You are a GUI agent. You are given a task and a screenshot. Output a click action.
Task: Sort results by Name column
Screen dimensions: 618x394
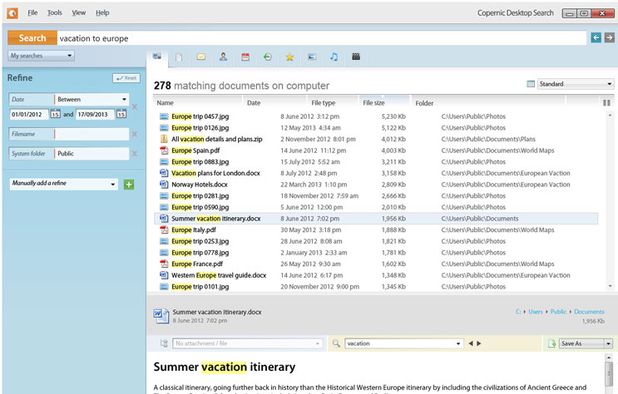tap(165, 103)
